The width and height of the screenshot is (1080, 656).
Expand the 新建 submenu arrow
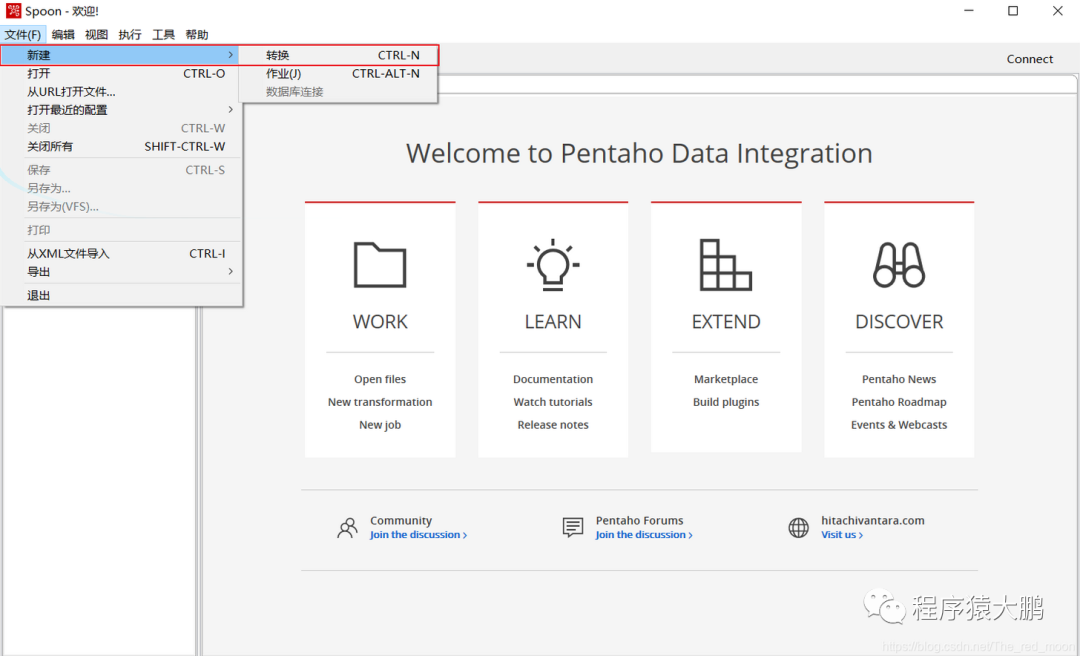(231, 55)
